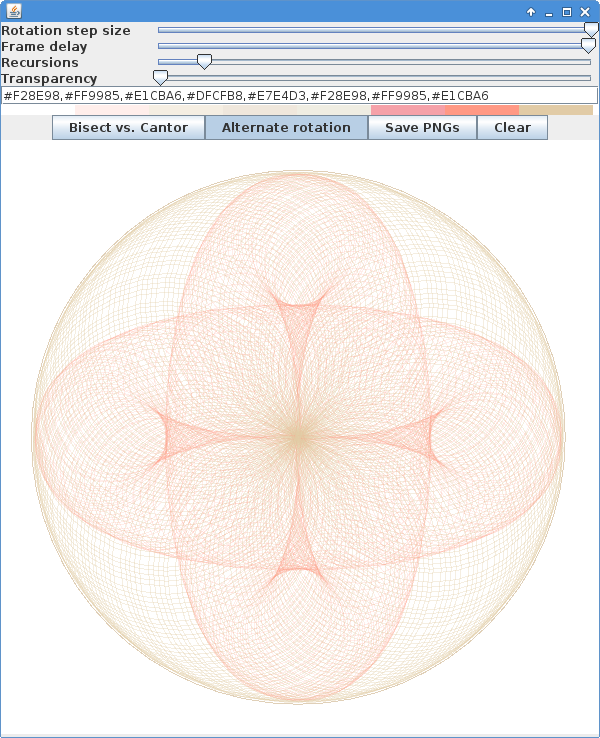Click the middle of the Transparency slider track
Image resolution: width=600 pixels, height=738 pixels.
tap(375, 78)
